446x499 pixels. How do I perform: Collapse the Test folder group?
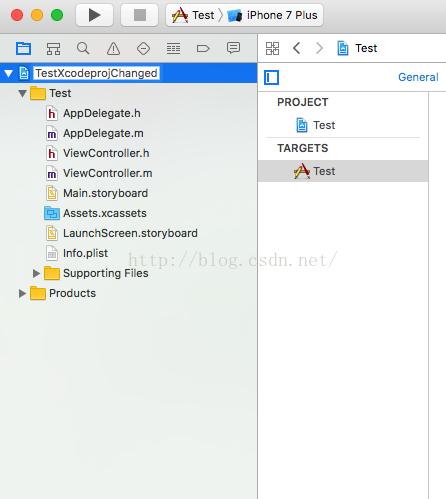(22, 93)
